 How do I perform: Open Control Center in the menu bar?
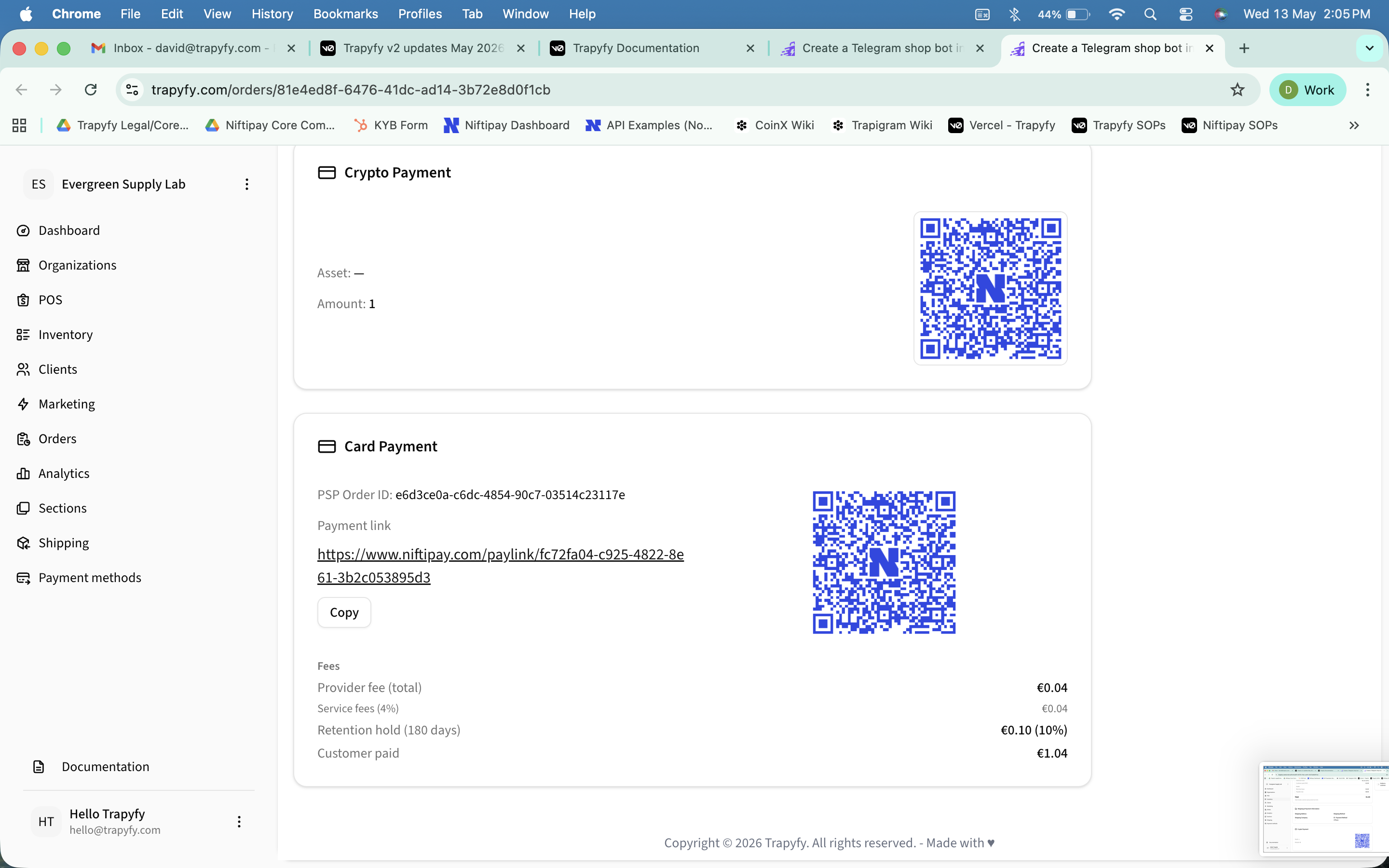[x=1186, y=14]
